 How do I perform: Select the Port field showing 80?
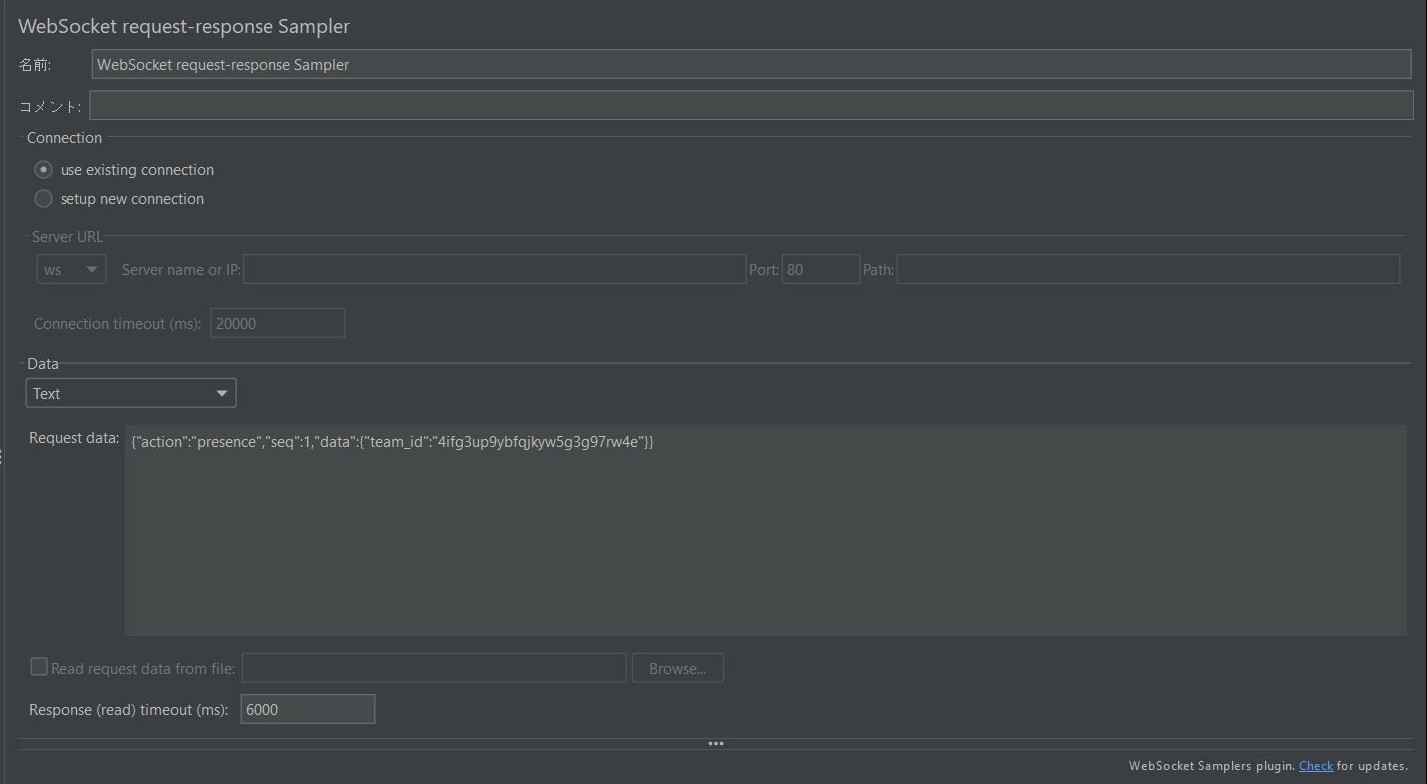(820, 268)
